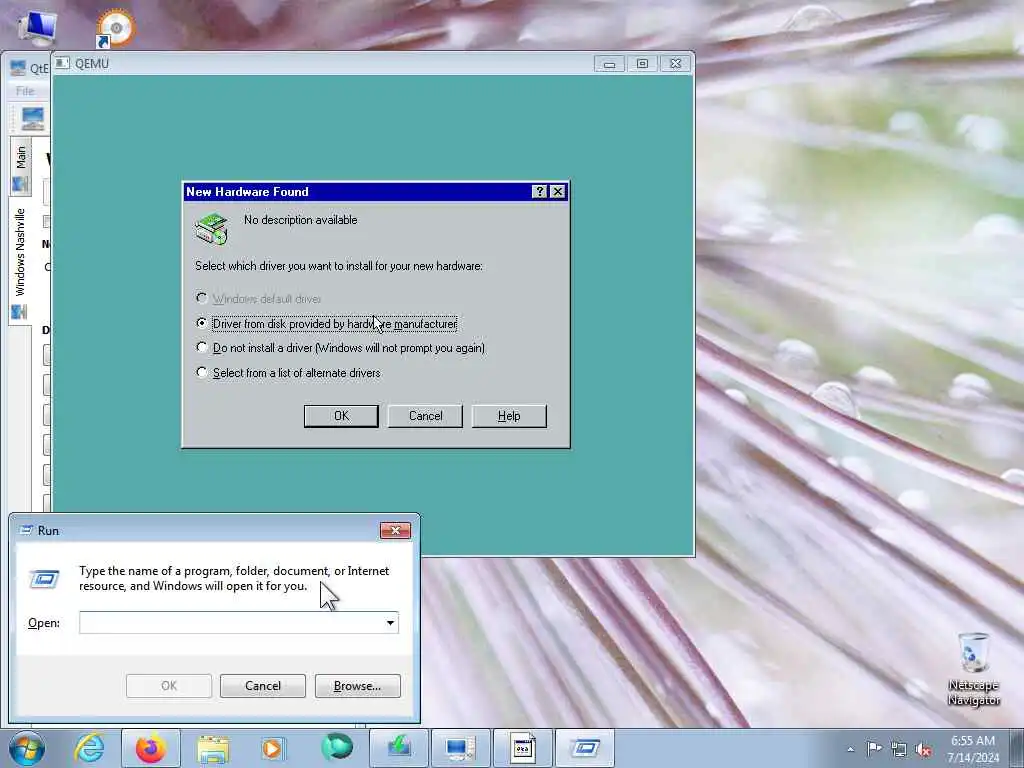Click Browse in the Run dialog

pos(357,686)
